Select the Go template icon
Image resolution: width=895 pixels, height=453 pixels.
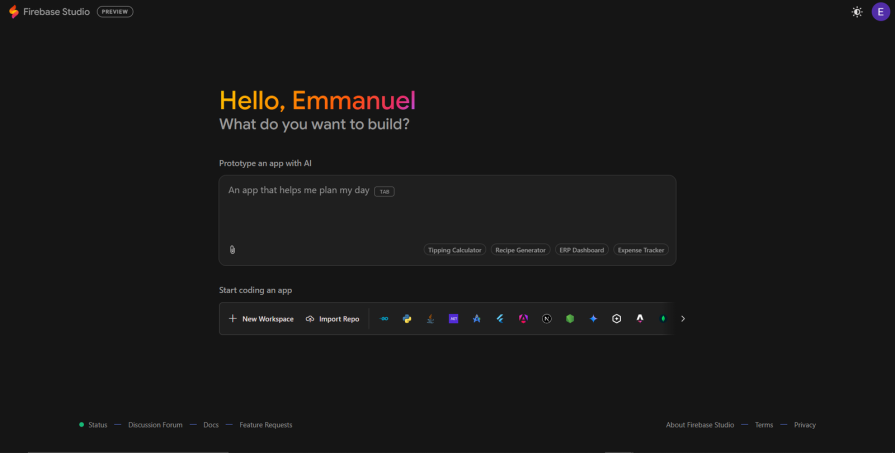[x=384, y=319]
